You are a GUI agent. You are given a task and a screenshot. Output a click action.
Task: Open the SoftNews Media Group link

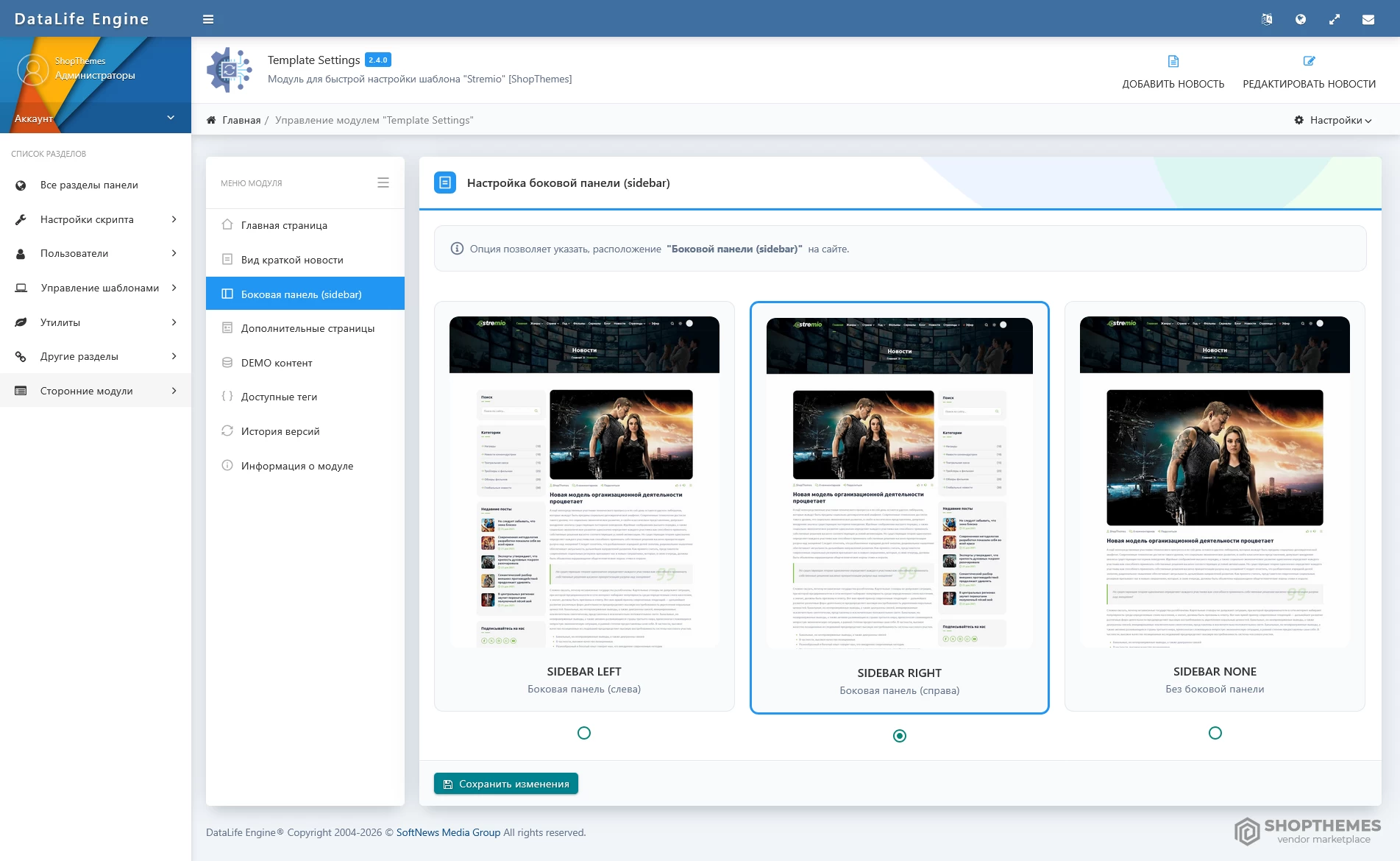pyautogui.click(x=448, y=832)
